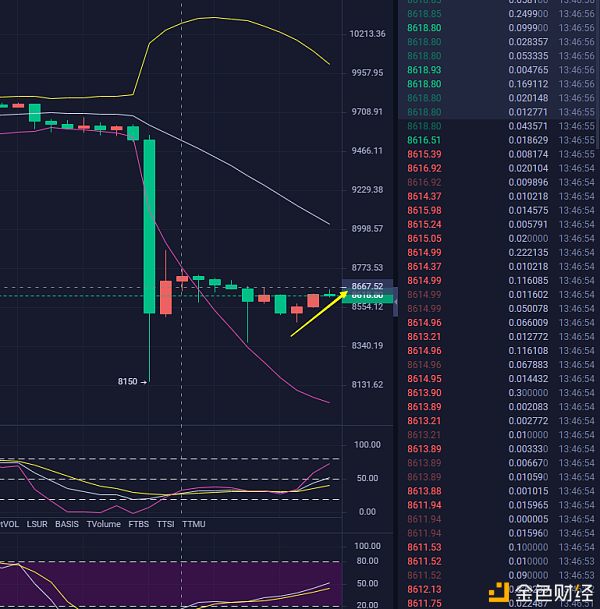The image size is (600, 609).
Task: Click trade amount 0.090000
Action: [528, 575]
